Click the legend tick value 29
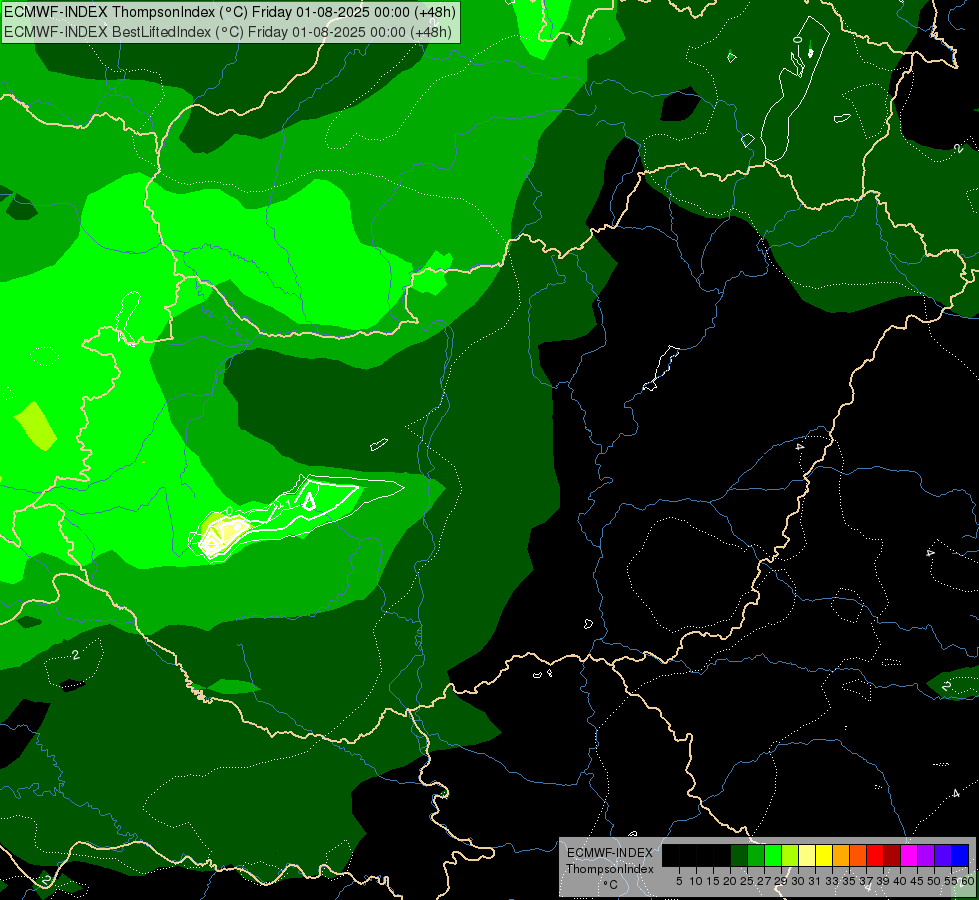Screen dimensions: 979x900 coord(781,881)
